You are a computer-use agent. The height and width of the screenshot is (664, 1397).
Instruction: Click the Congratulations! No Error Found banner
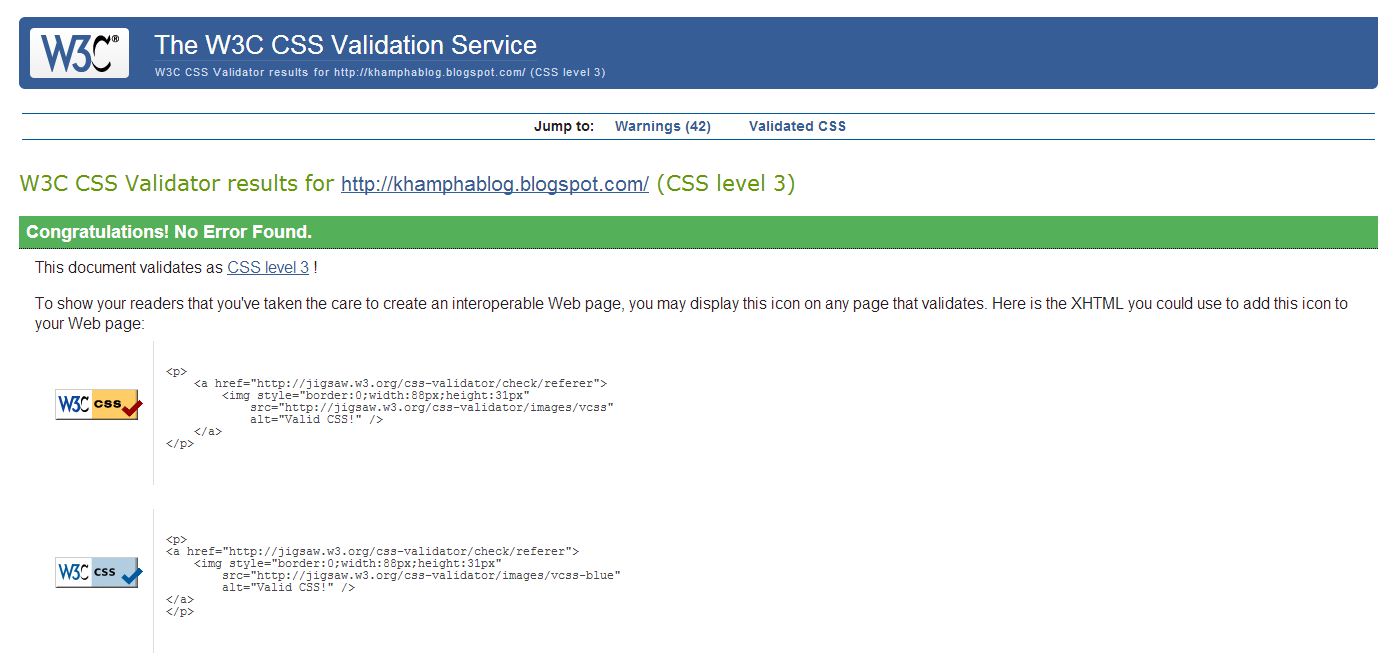pyautogui.click(x=698, y=232)
